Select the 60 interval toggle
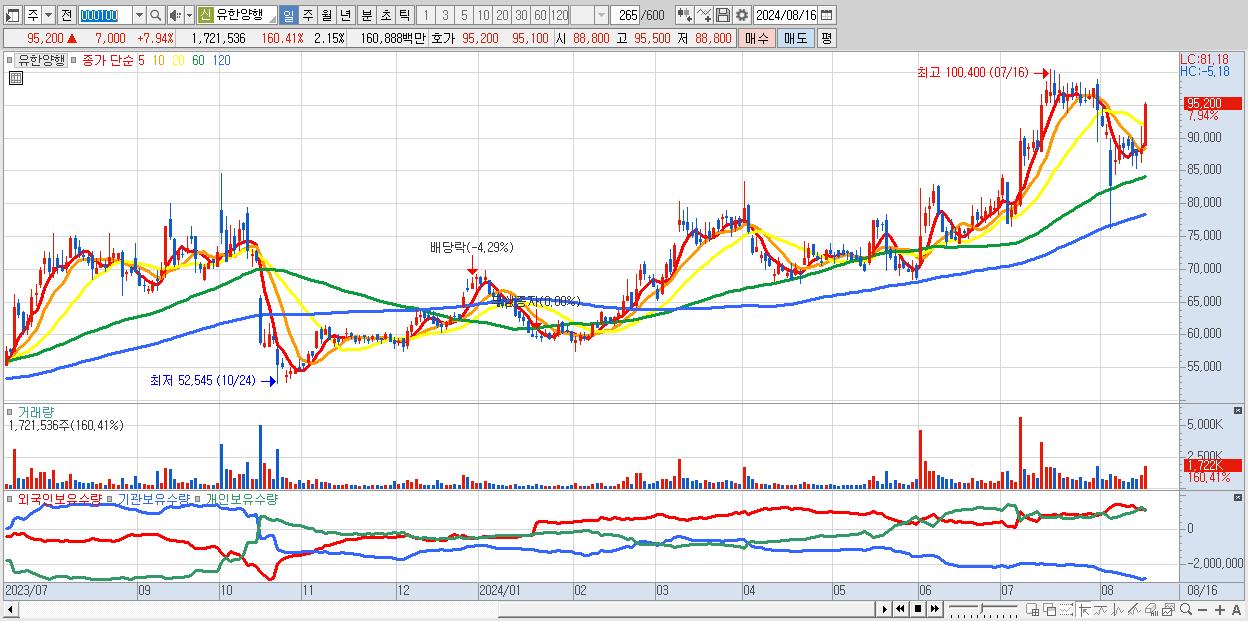1248x621 pixels. (x=540, y=15)
